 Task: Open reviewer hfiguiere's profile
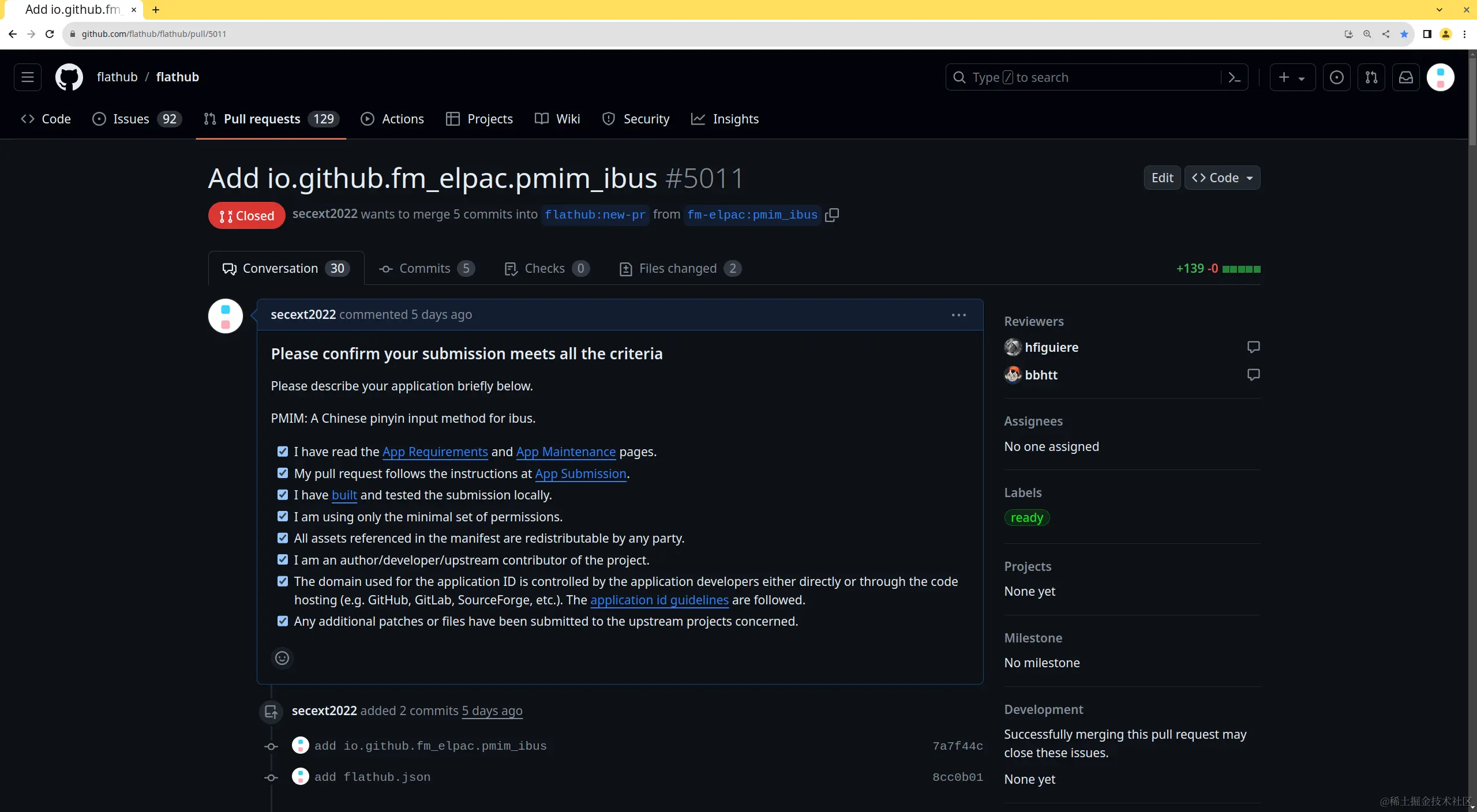point(1051,347)
